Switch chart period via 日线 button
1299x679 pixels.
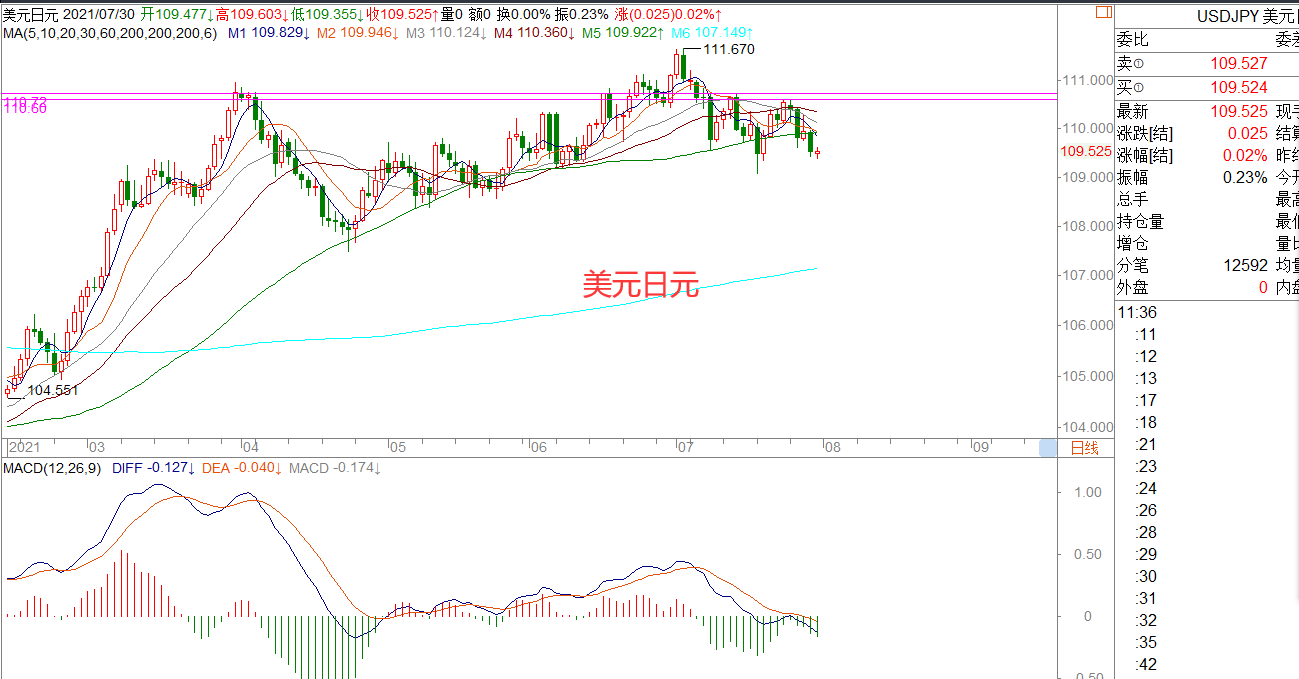coord(1084,448)
